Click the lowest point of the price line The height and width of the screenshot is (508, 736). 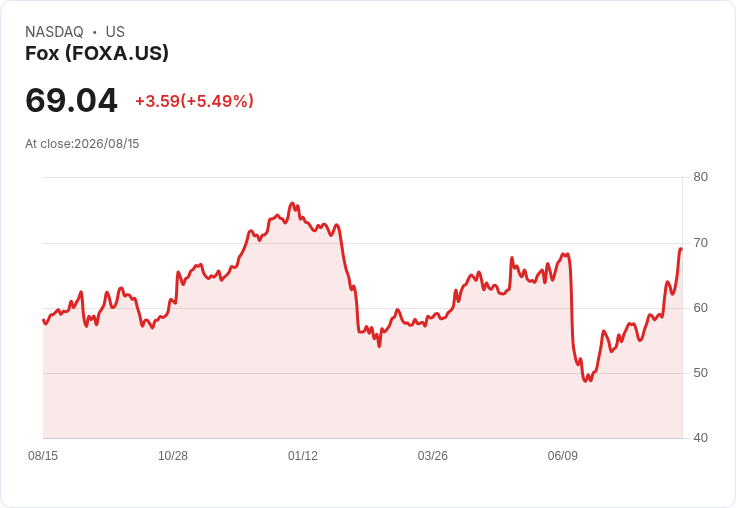coord(585,381)
